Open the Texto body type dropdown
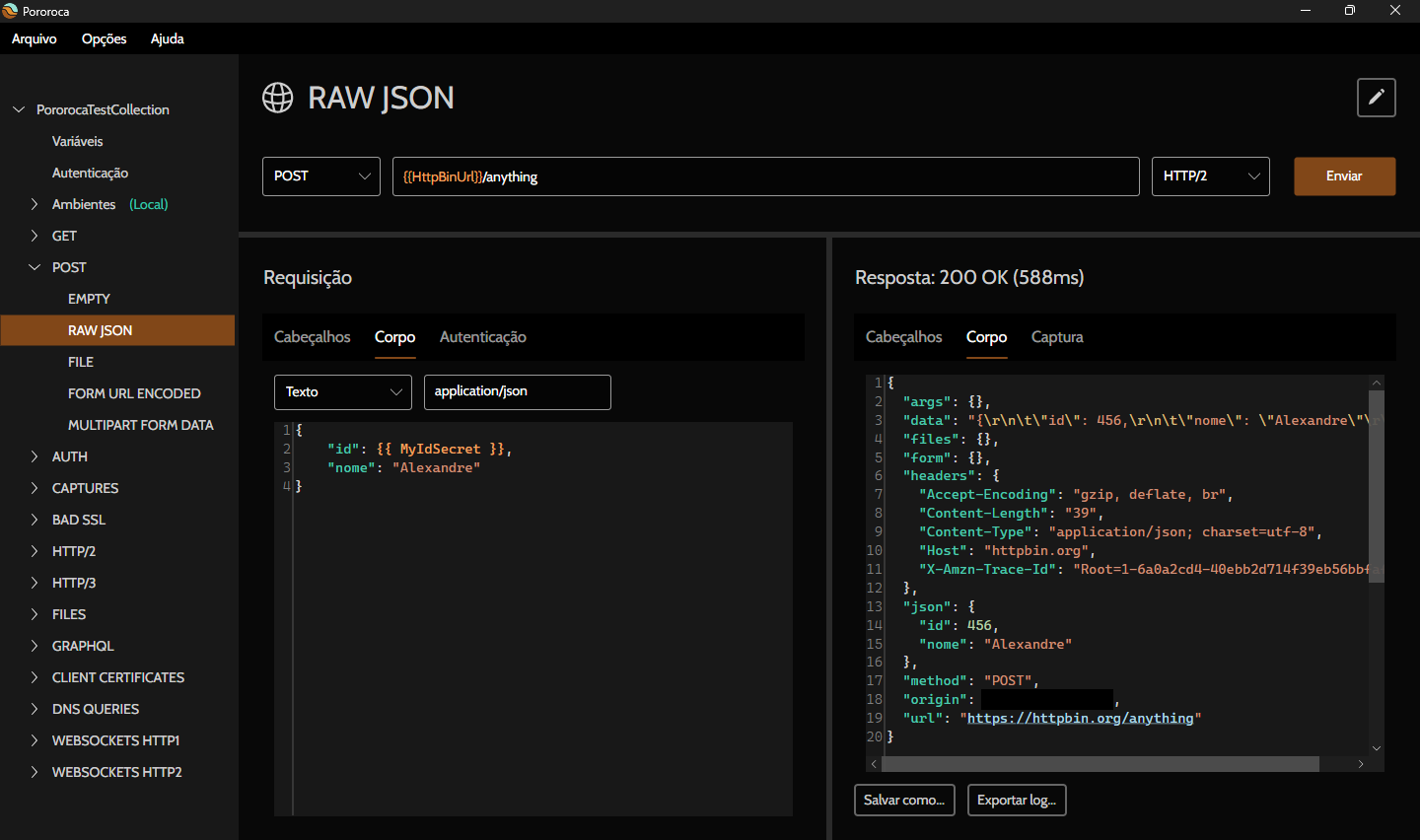 pos(343,391)
